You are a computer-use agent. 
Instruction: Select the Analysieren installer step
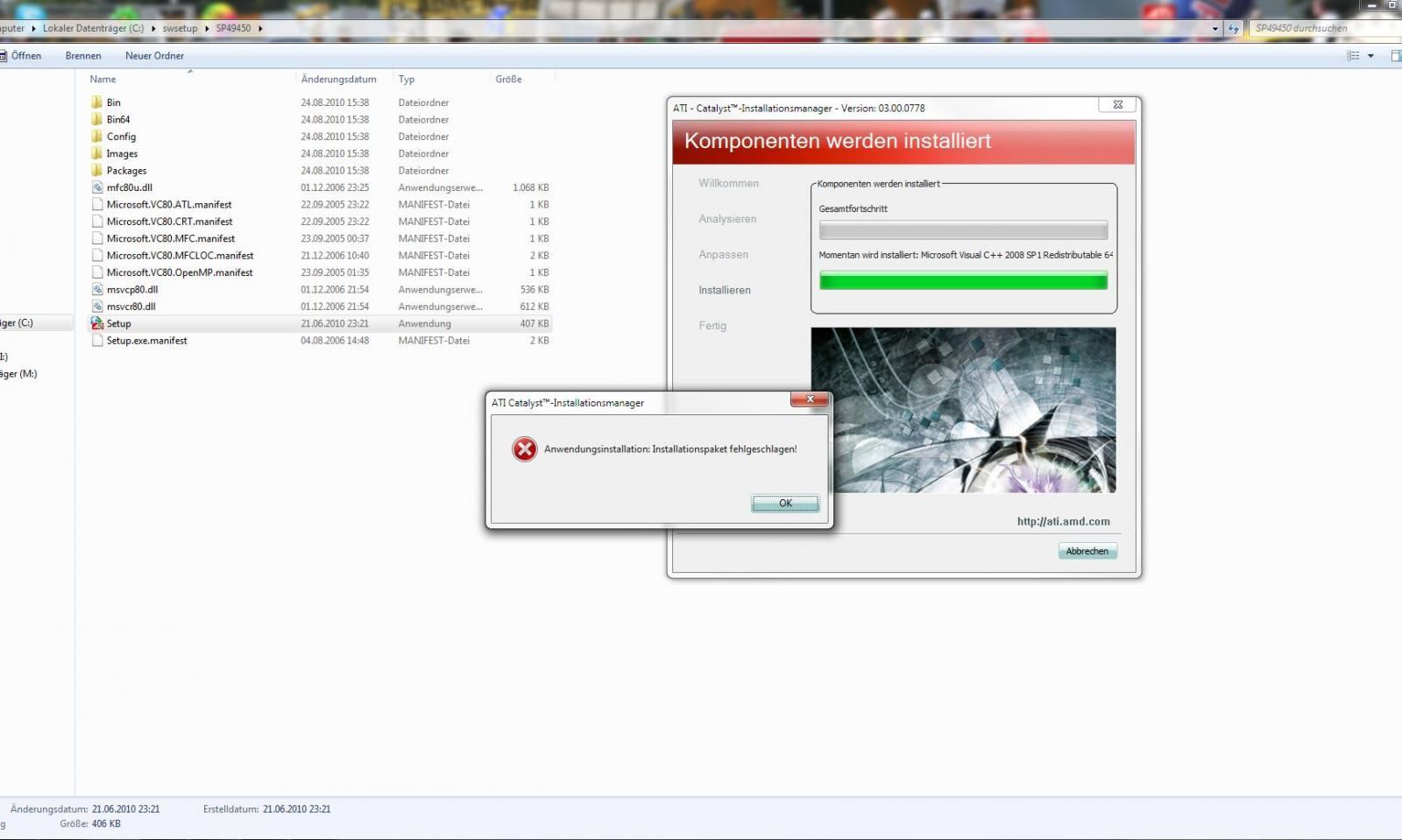click(727, 219)
